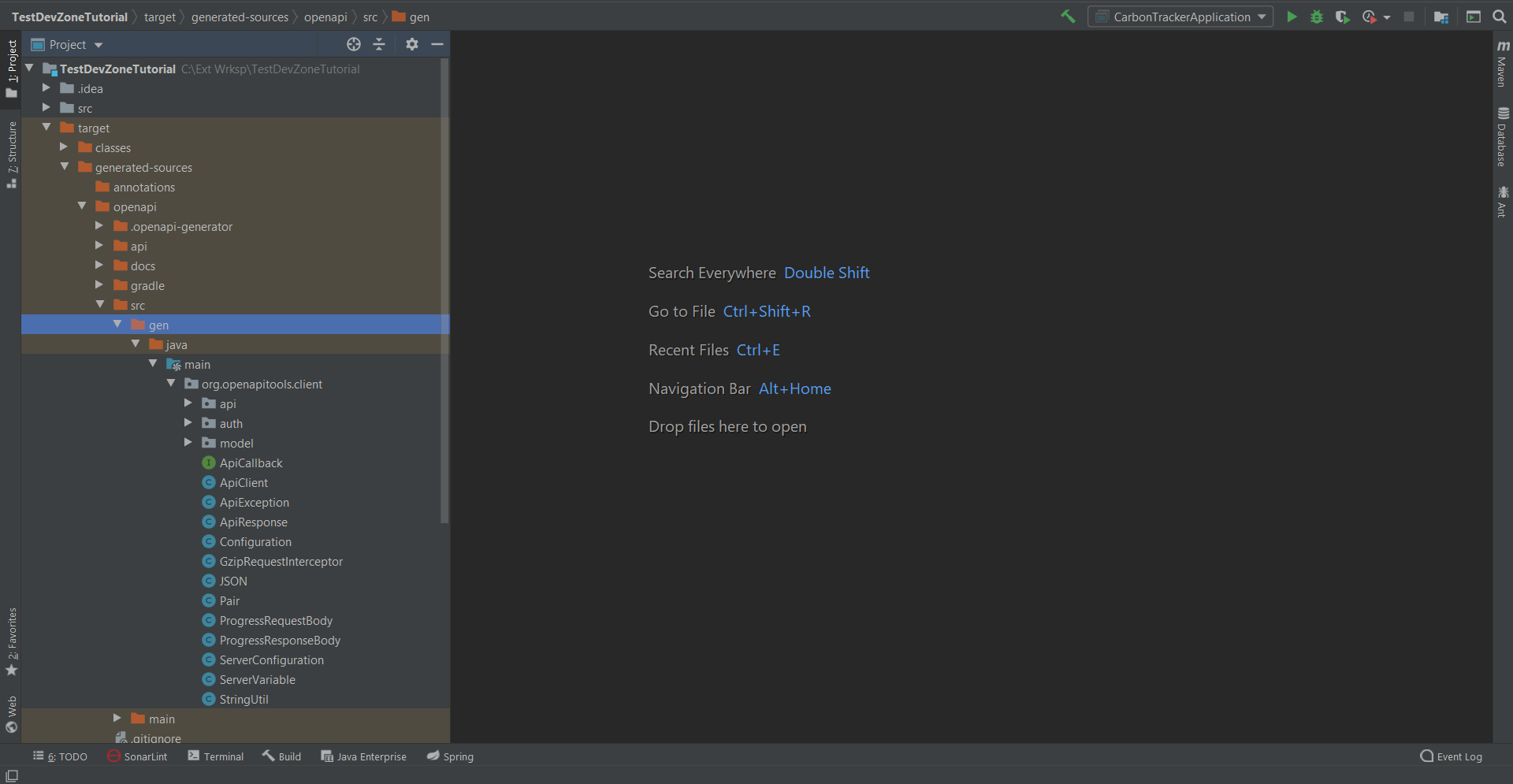This screenshot has height=784, width=1513.
Task: Click the Project tree vertical scrollbar
Action: 444,292
